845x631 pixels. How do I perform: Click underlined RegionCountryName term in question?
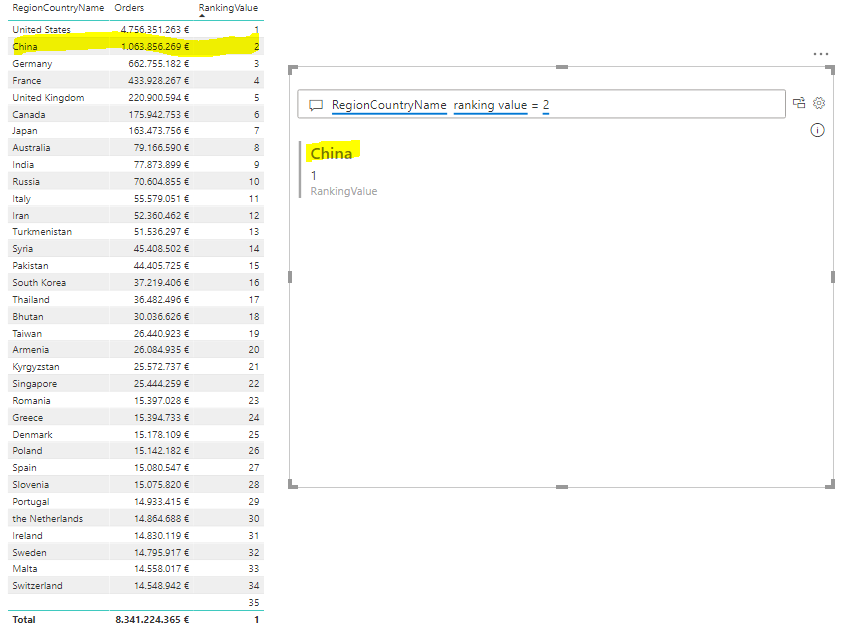point(389,105)
